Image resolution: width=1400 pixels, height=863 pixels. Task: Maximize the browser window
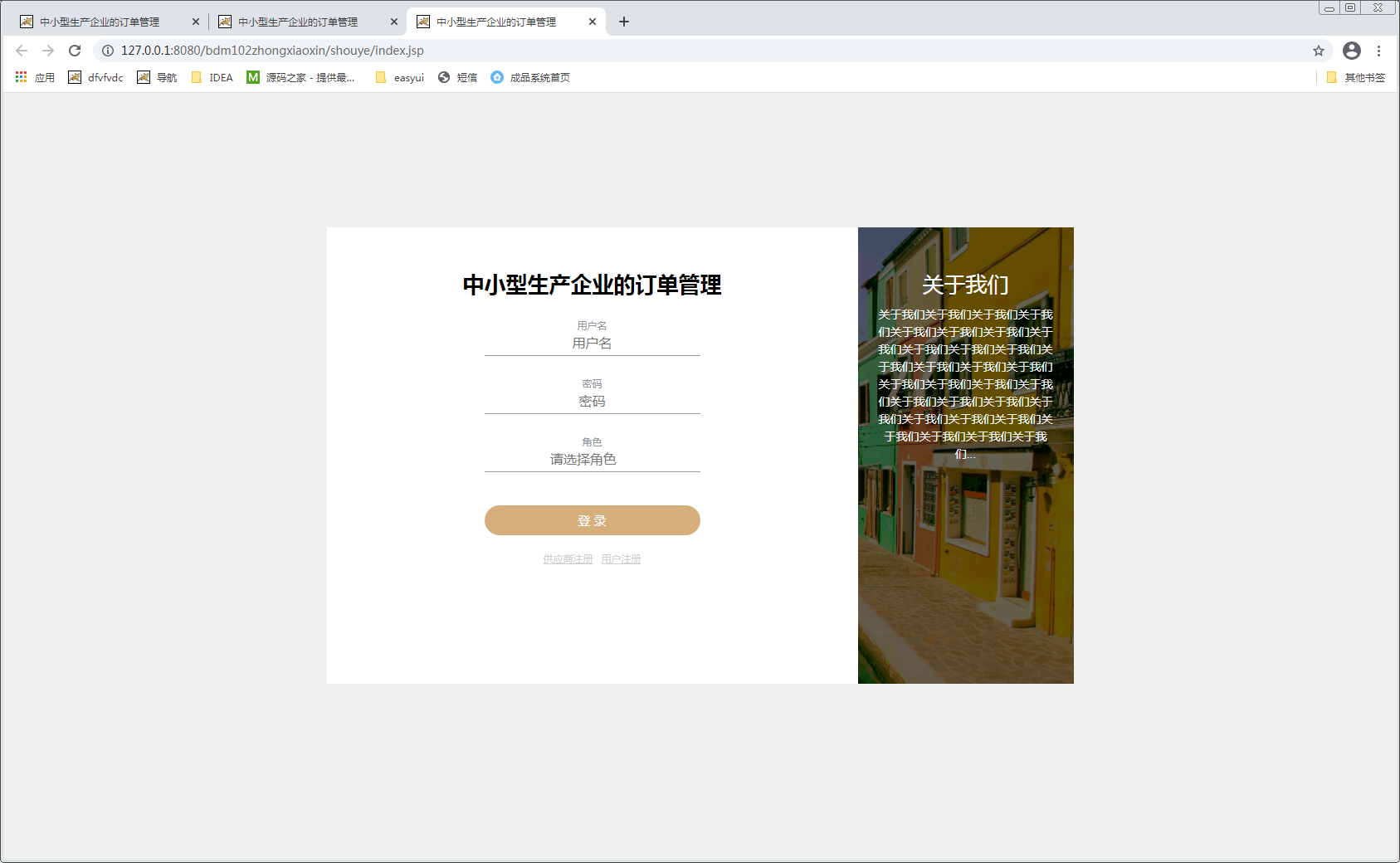click(1350, 7)
